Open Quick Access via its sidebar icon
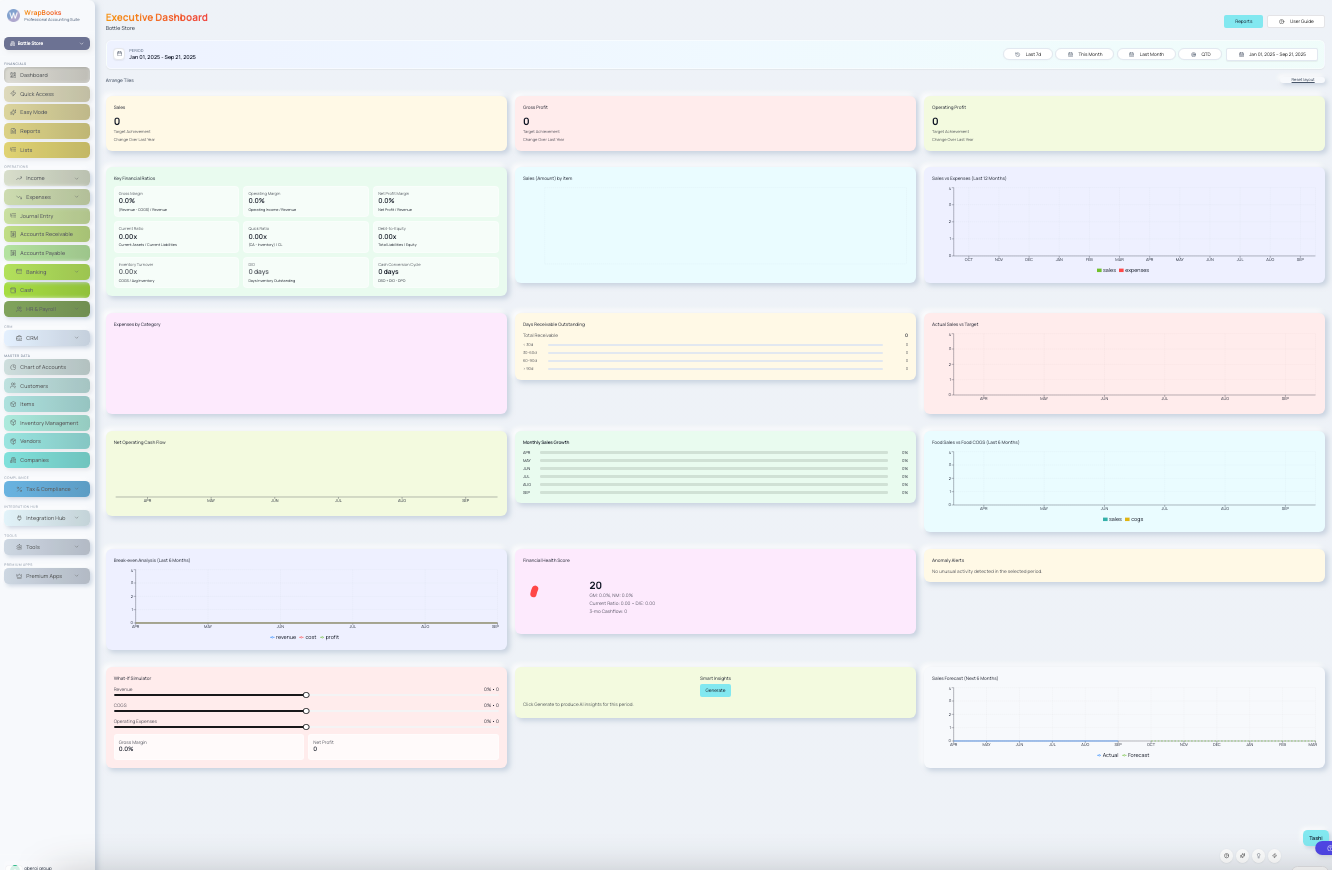This screenshot has width=1332, height=870. [x=13, y=94]
